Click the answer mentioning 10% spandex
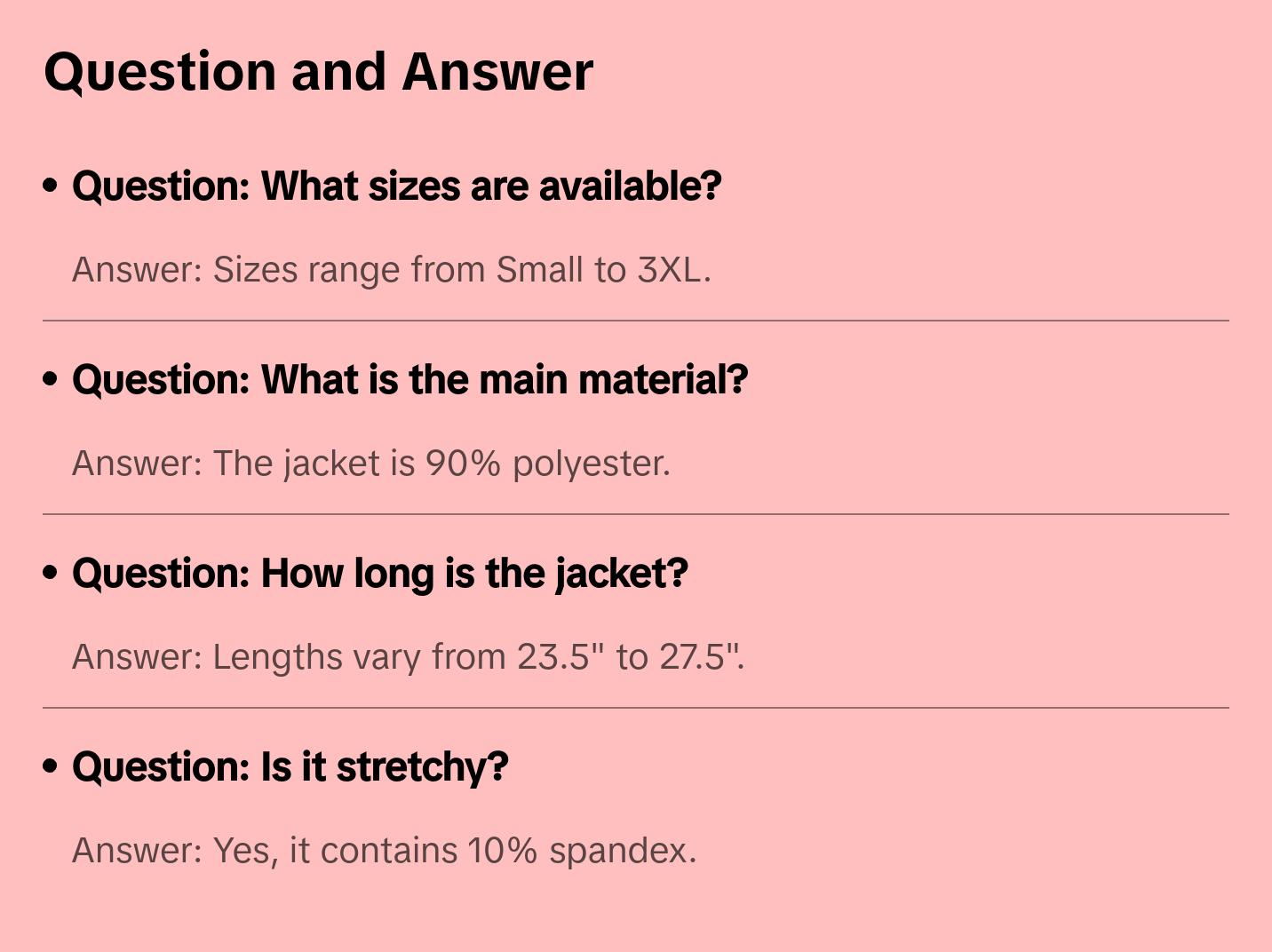 click(384, 851)
